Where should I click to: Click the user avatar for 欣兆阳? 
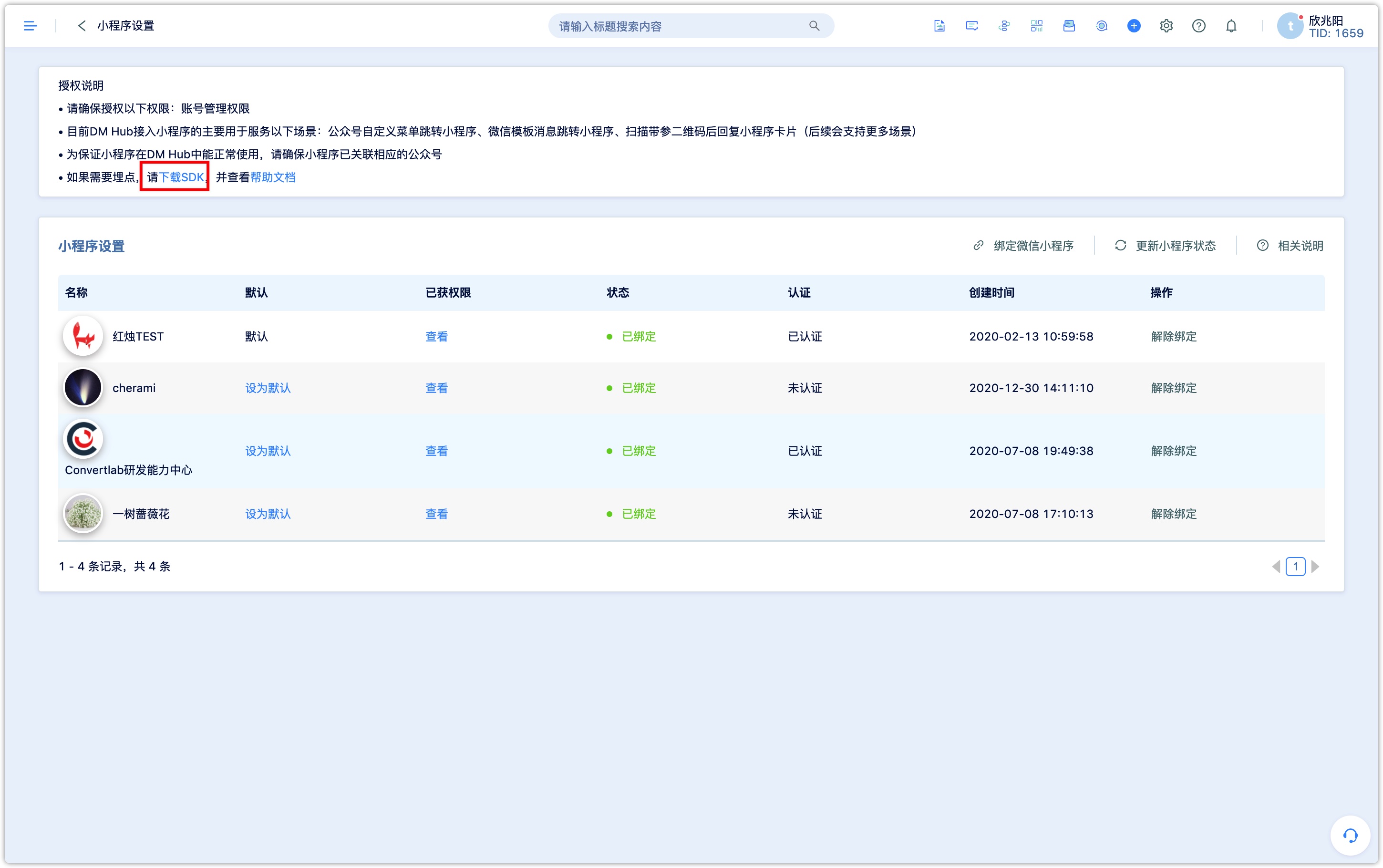(1290, 26)
